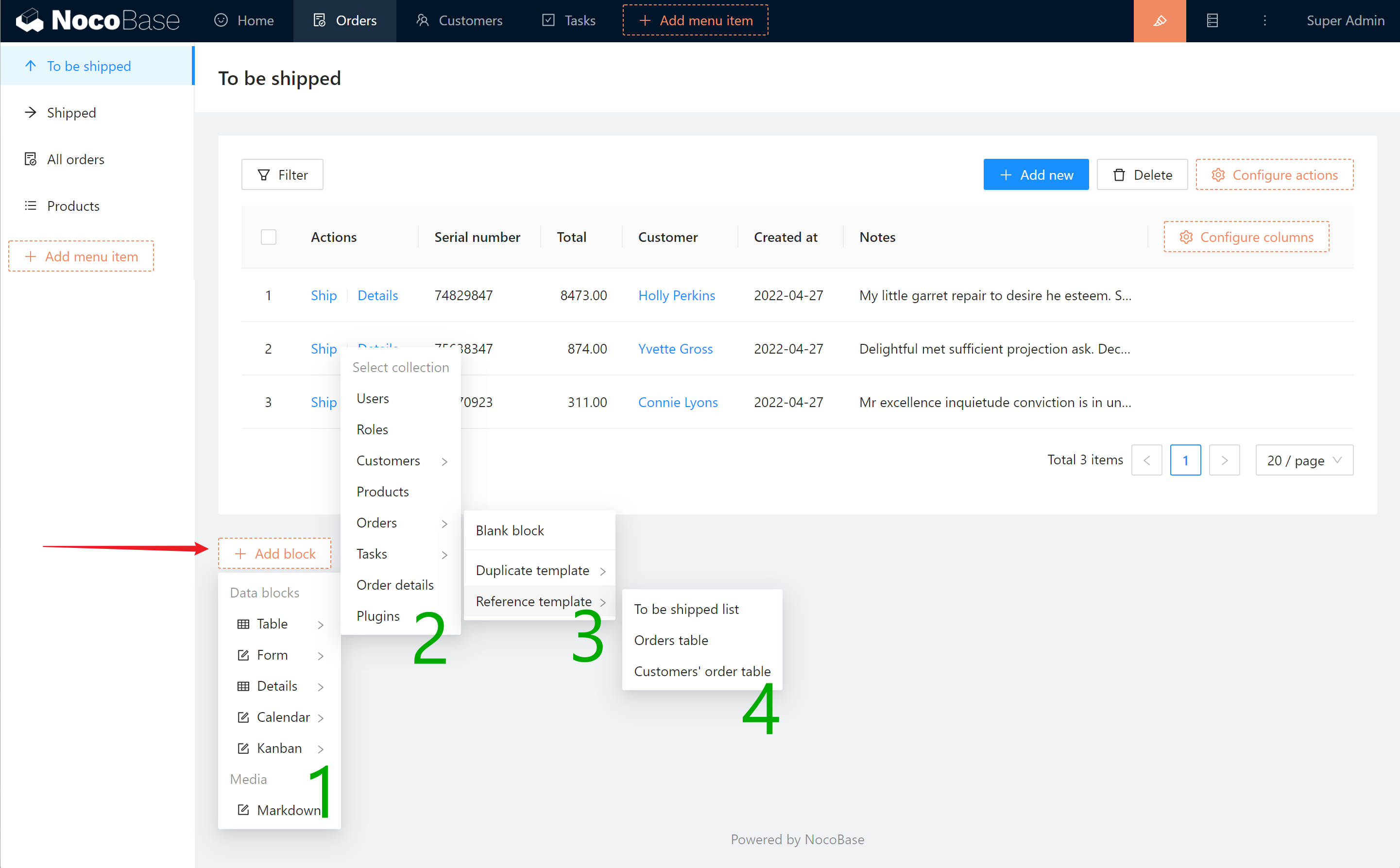Click the Filter funnel icon button
Screen dimensions: 1400x868
282,174
